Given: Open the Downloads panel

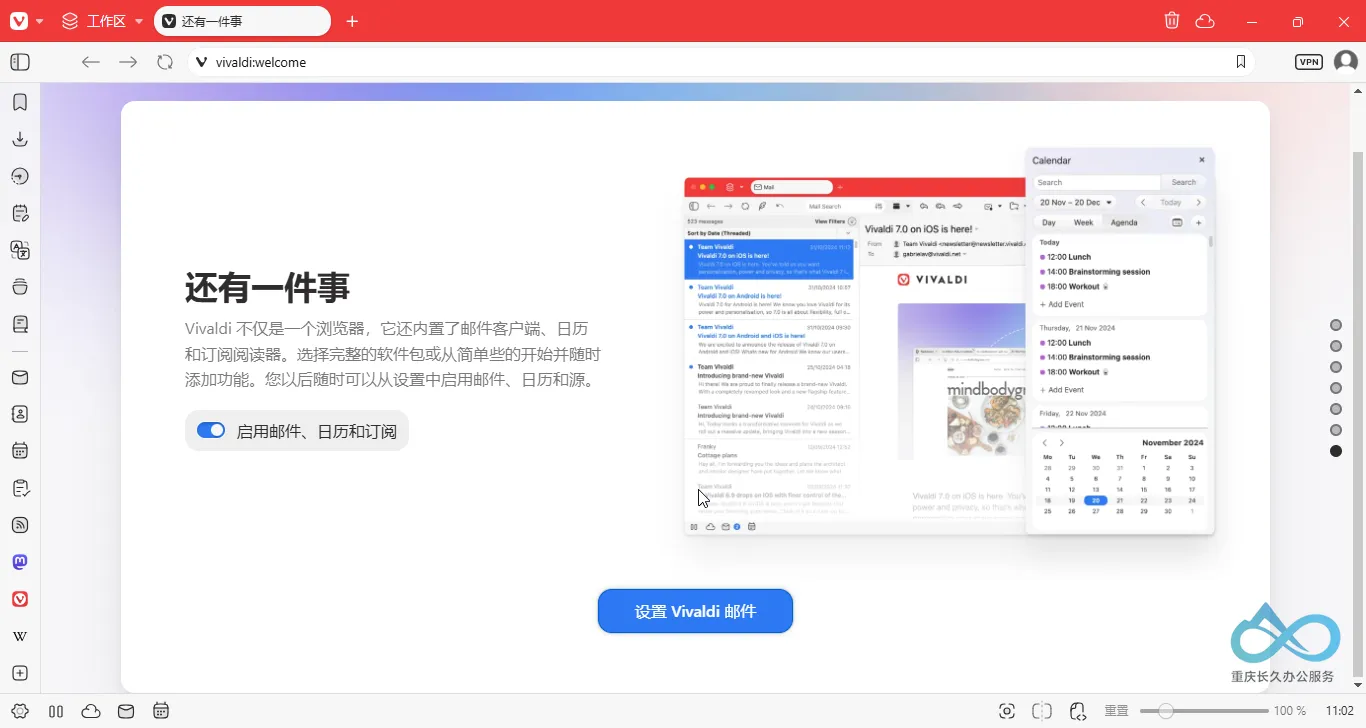Looking at the screenshot, I should tap(20, 139).
